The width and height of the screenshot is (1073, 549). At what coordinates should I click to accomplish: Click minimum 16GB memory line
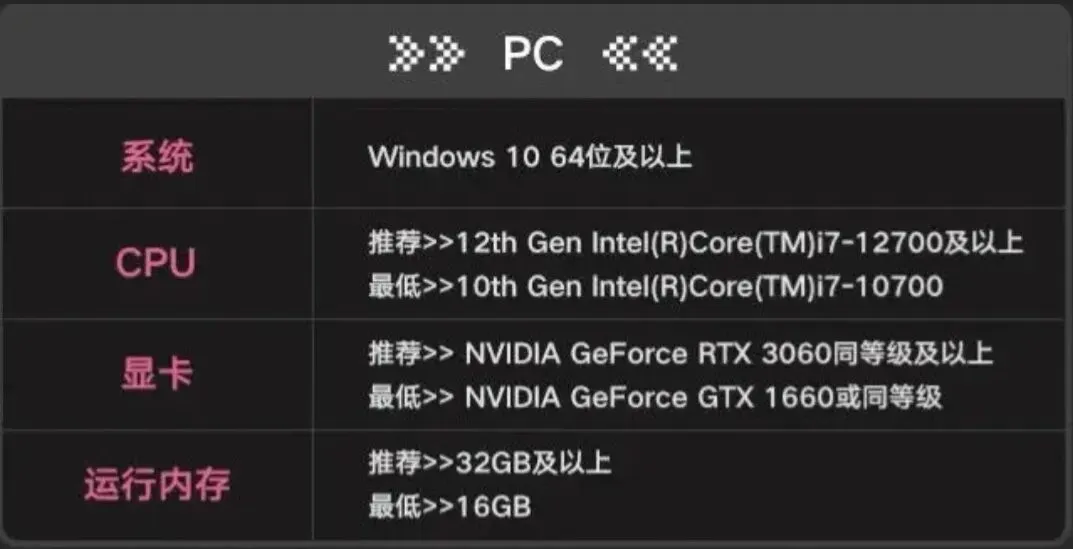click(x=450, y=507)
